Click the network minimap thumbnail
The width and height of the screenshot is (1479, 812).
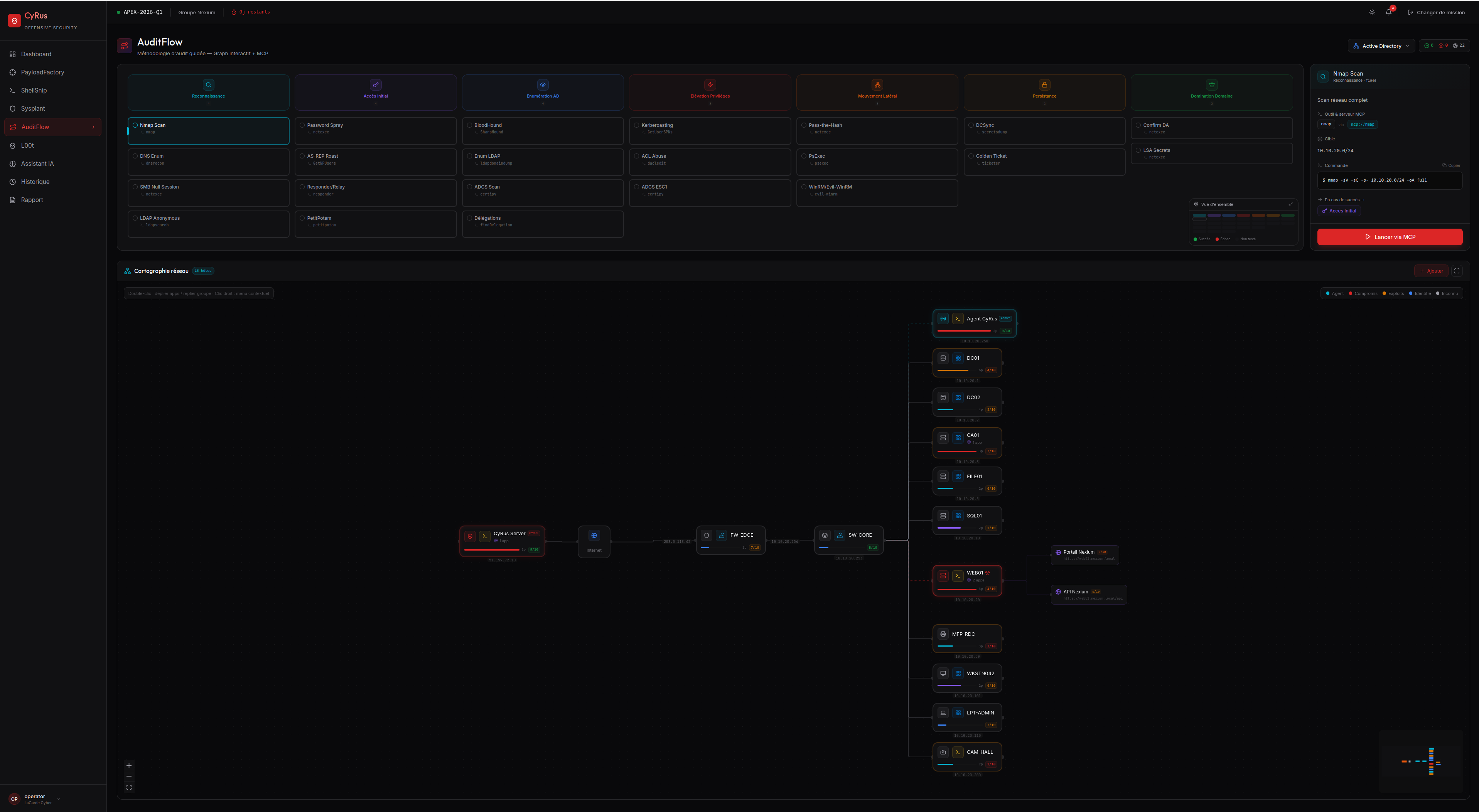1420,761
